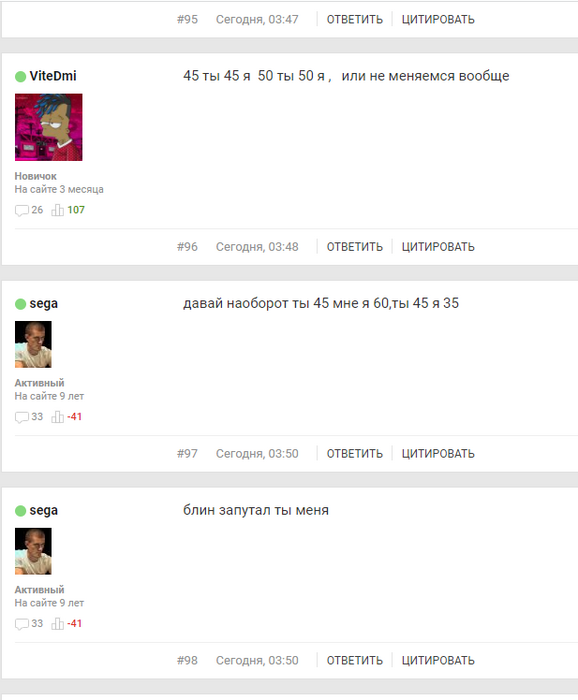Click the online status dot in post #97

21,304
